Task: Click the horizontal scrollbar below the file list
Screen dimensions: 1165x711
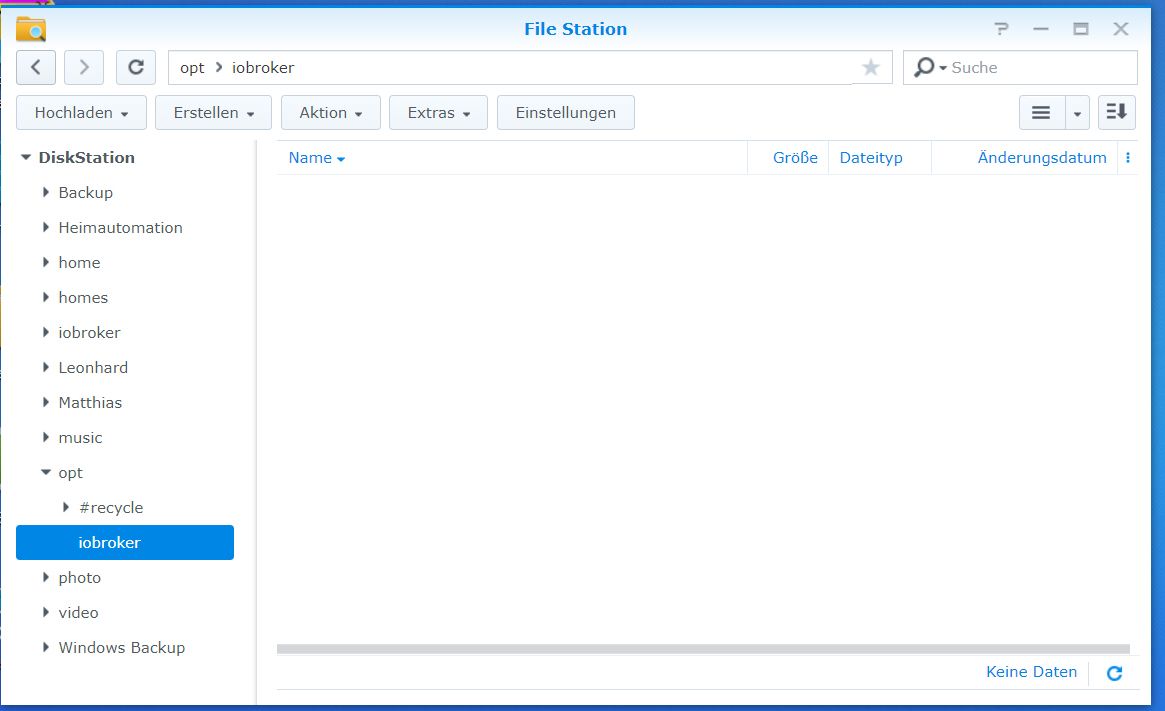Action: [x=703, y=649]
